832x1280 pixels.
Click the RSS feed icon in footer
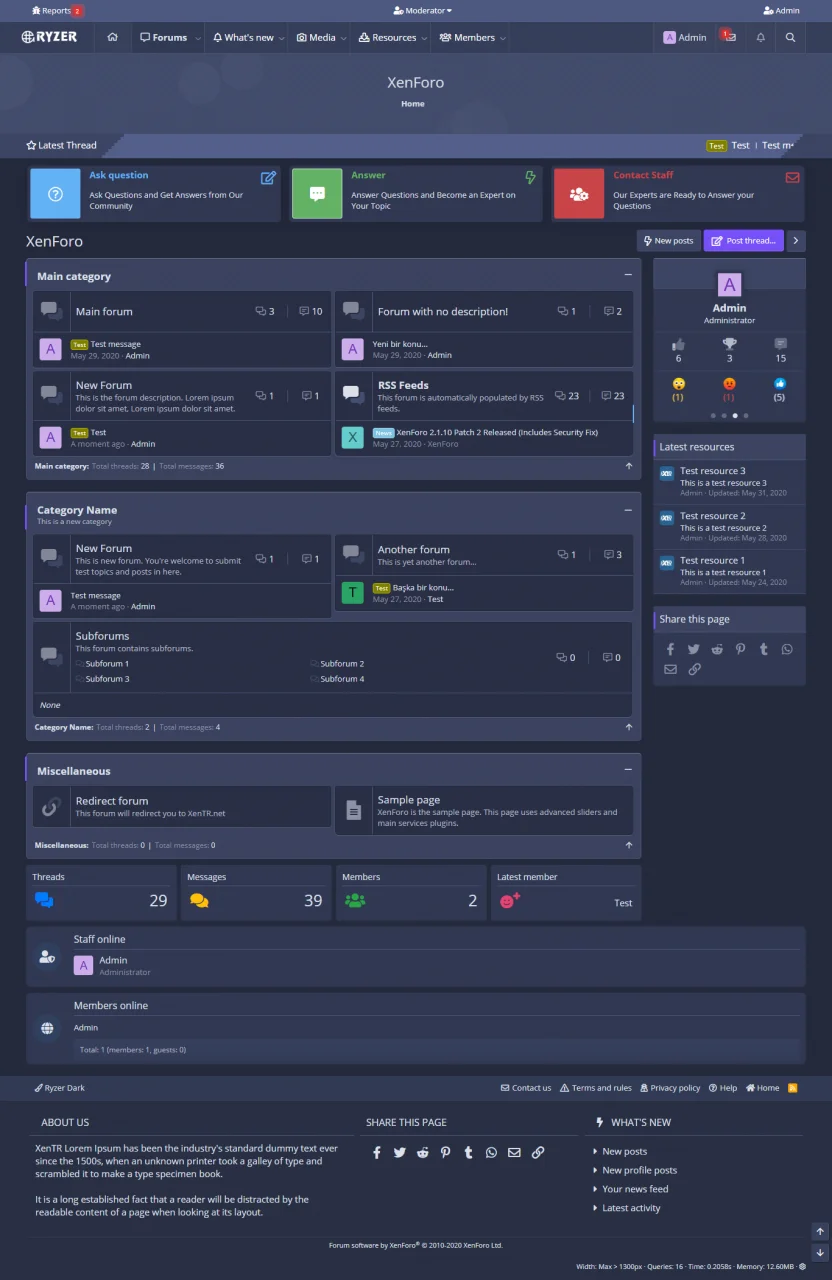[793, 1088]
